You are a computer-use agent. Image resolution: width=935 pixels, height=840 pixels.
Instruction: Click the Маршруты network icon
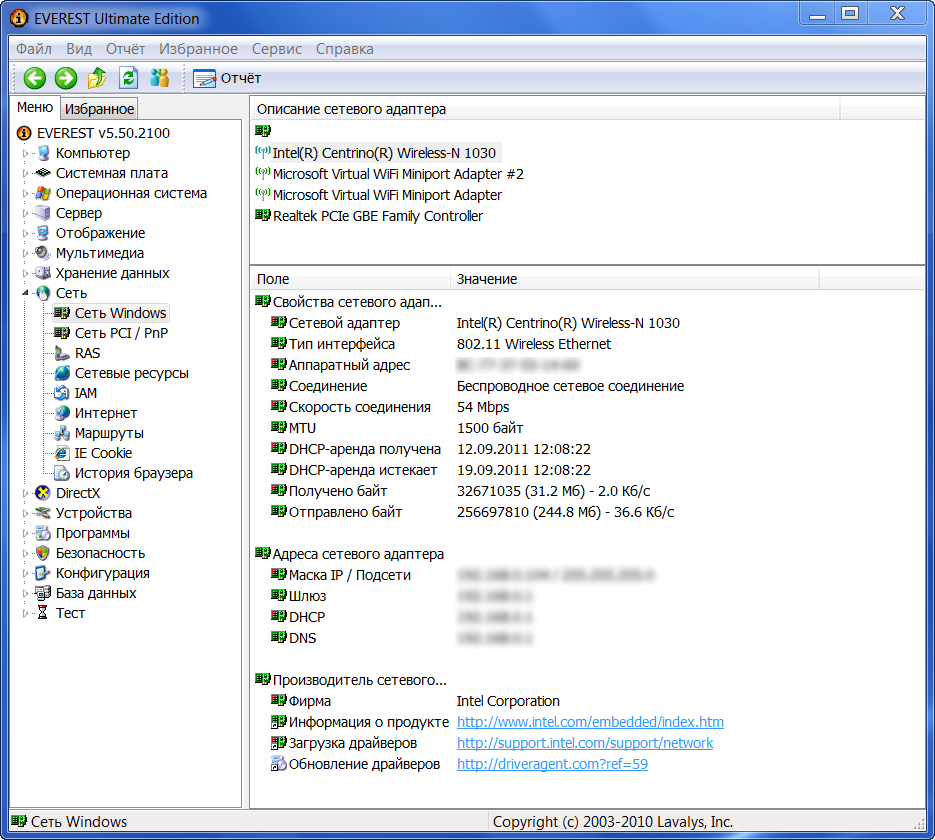pos(62,433)
